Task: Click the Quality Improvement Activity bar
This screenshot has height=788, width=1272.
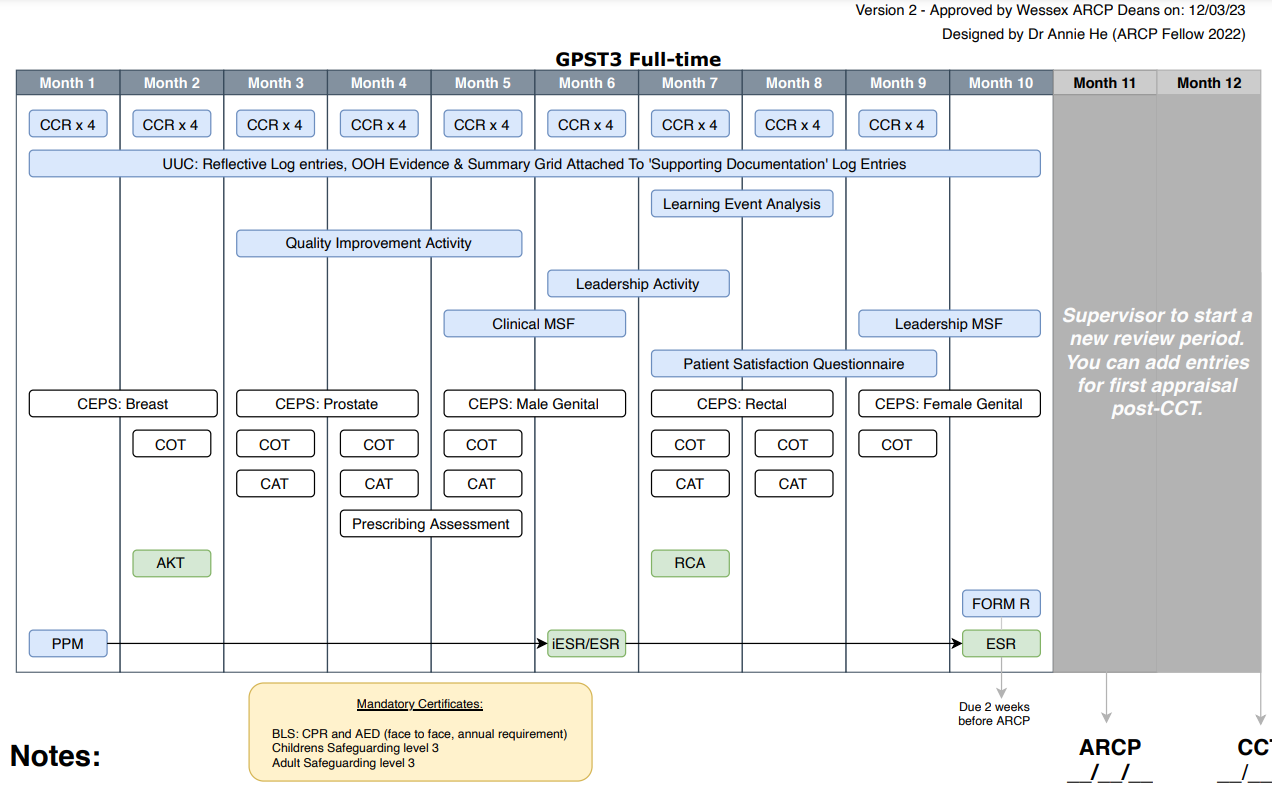Action: coord(378,243)
